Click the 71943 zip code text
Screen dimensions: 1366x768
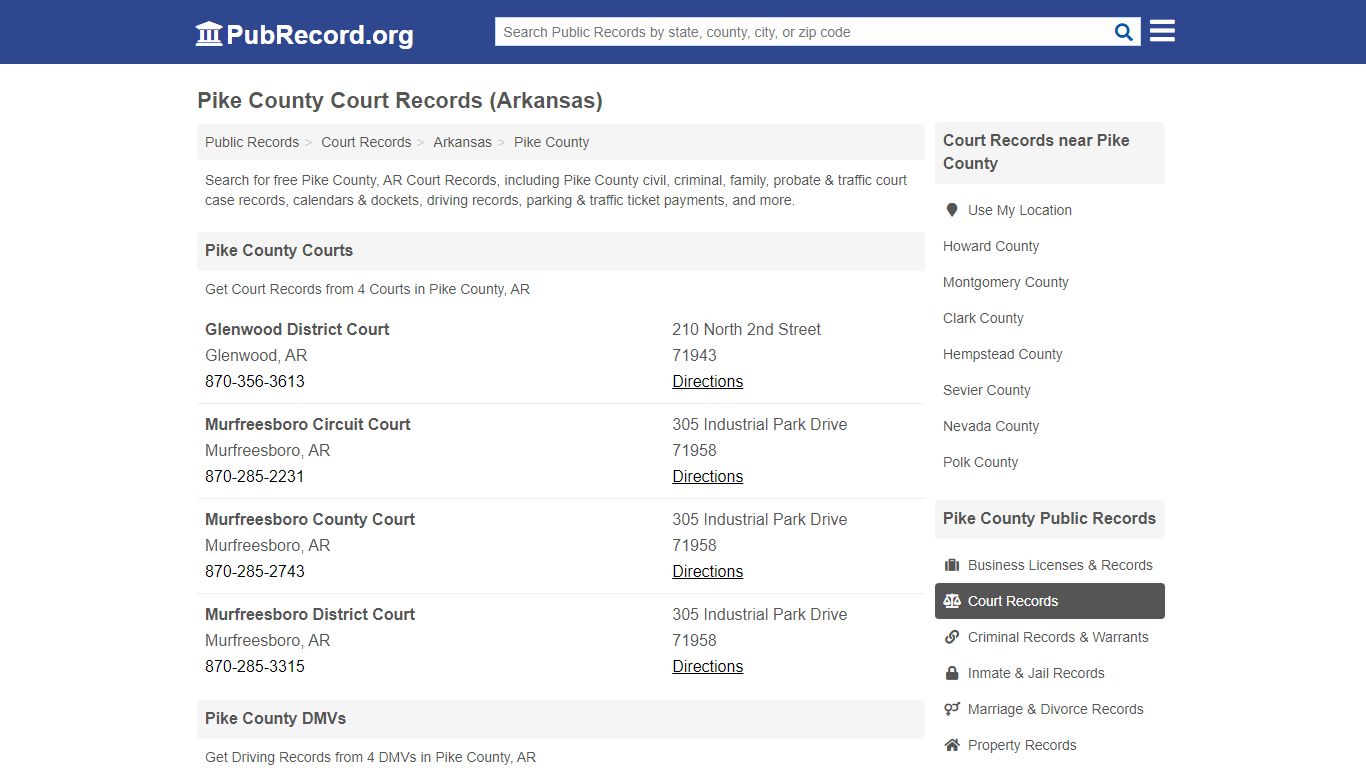tap(694, 355)
